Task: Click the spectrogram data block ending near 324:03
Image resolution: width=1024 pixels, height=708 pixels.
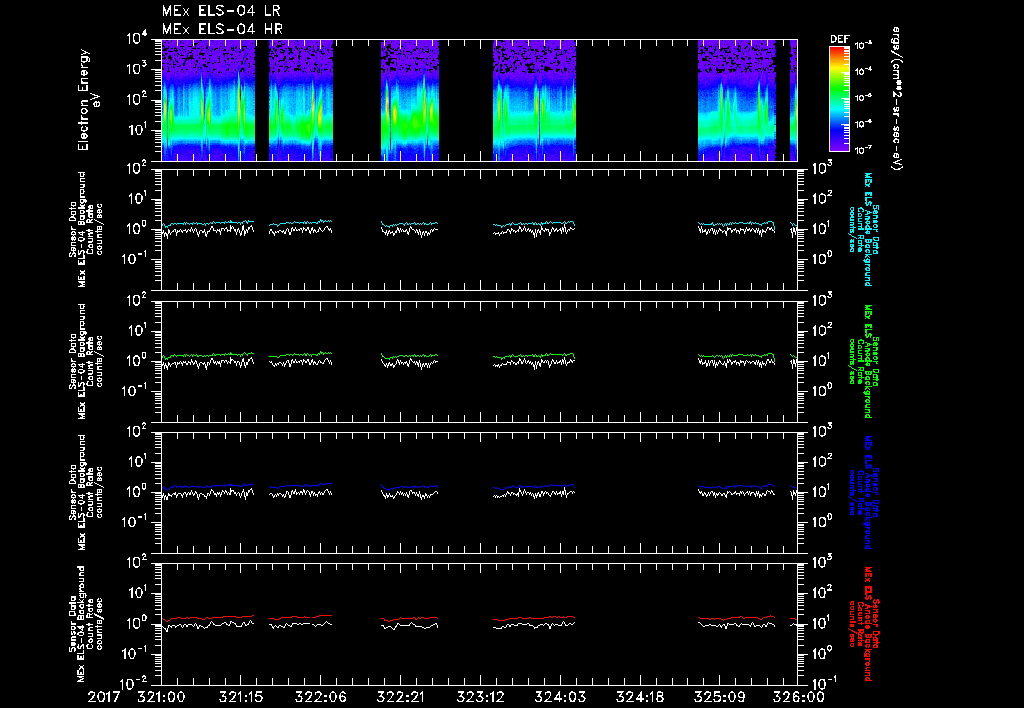Action: pyautogui.click(x=534, y=100)
